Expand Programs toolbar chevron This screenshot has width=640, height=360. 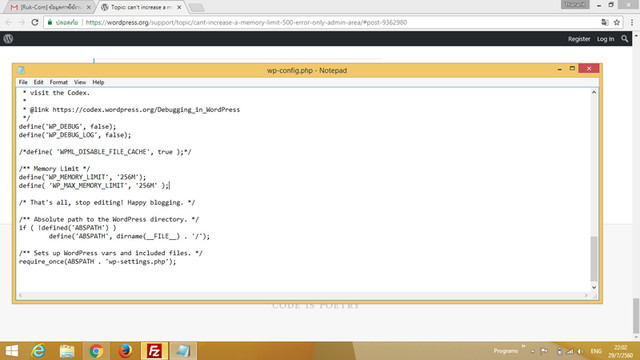coord(523,347)
